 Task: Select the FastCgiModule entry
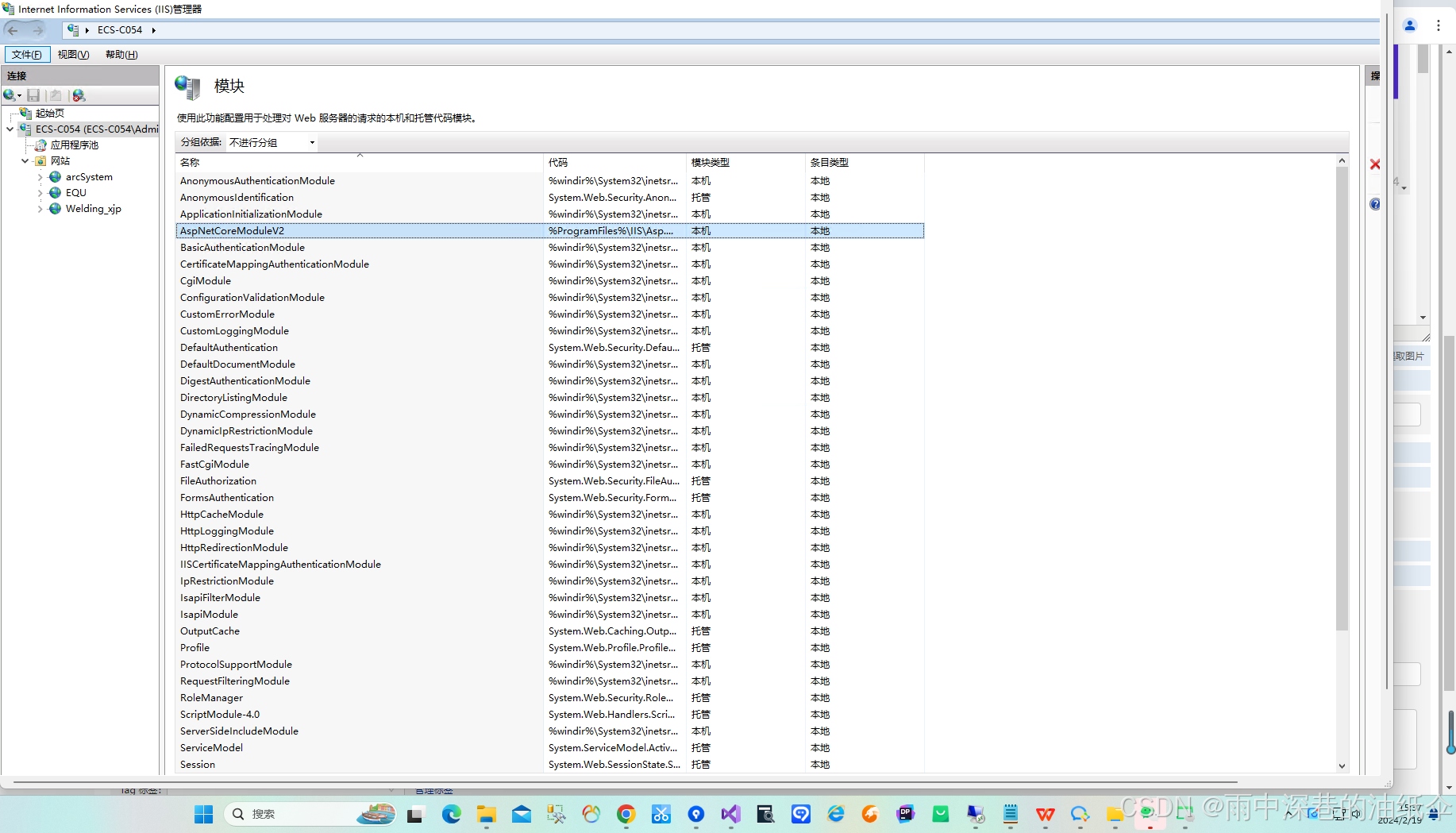tap(549, 465)
